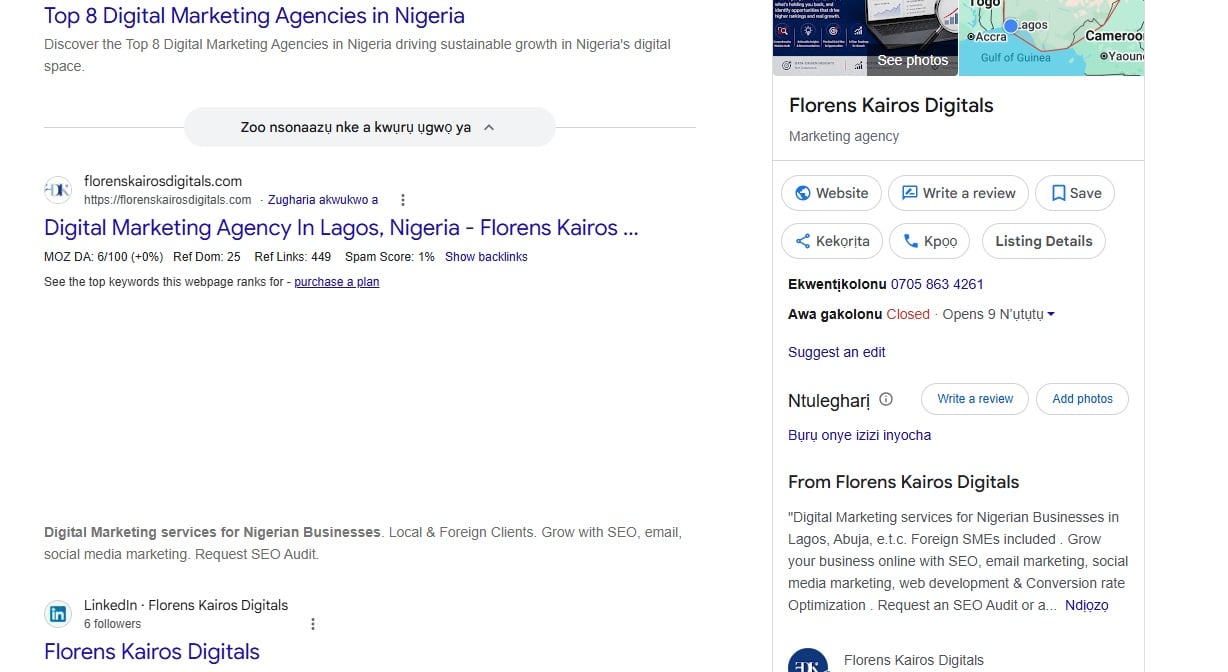Expand opening hours dropdown arrow
1228x672 pixels.
1051,314
